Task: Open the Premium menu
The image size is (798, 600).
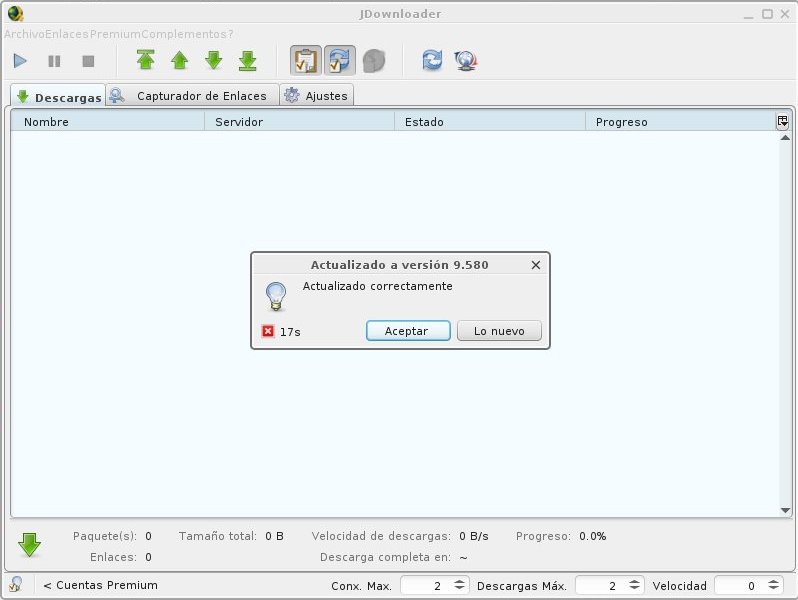Action: tap(115, 34)
